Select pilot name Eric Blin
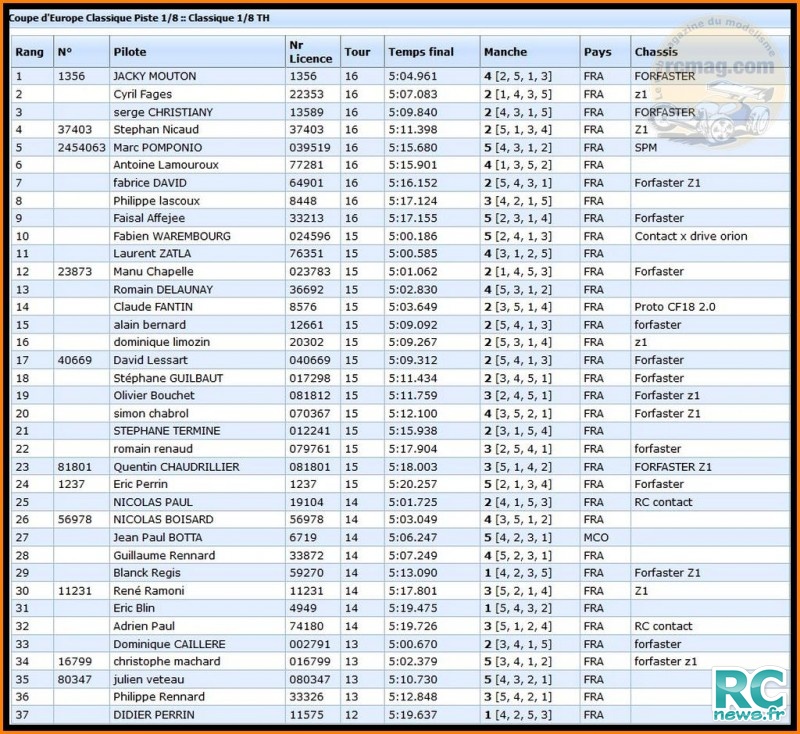800x734 pixels. pos(134,609)
